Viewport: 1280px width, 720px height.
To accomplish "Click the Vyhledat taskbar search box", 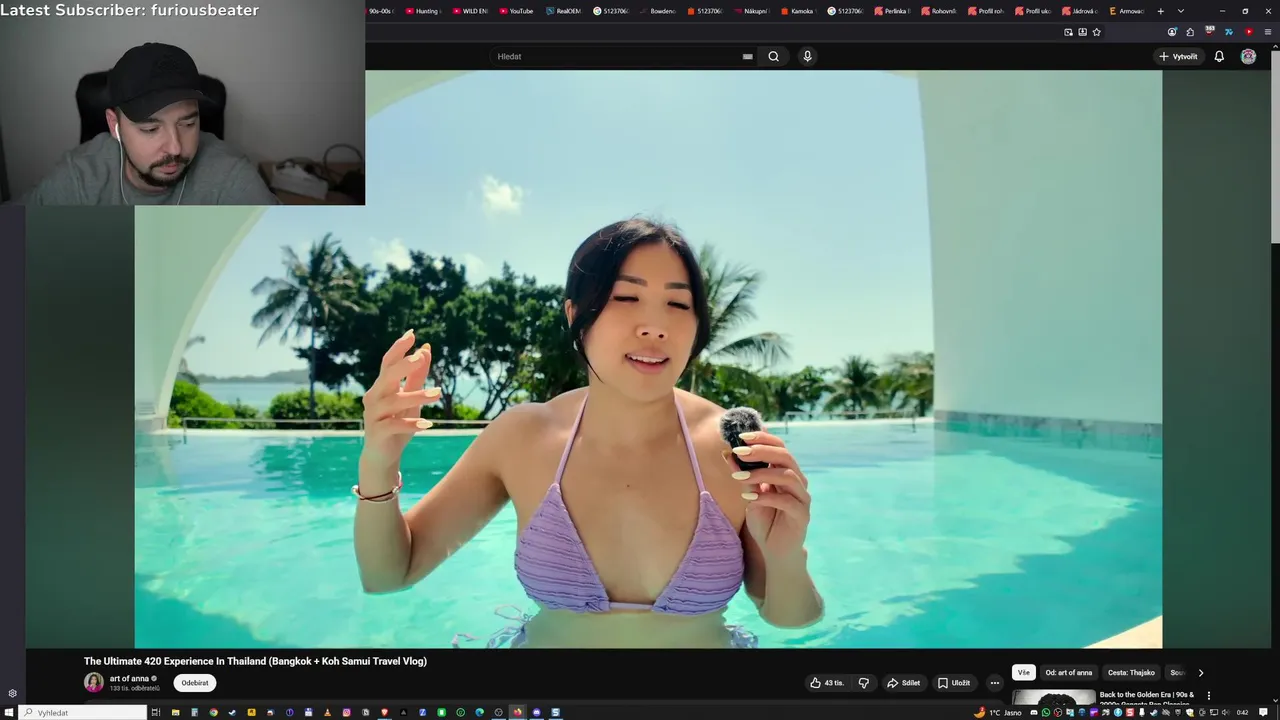I will coord(83,712).
